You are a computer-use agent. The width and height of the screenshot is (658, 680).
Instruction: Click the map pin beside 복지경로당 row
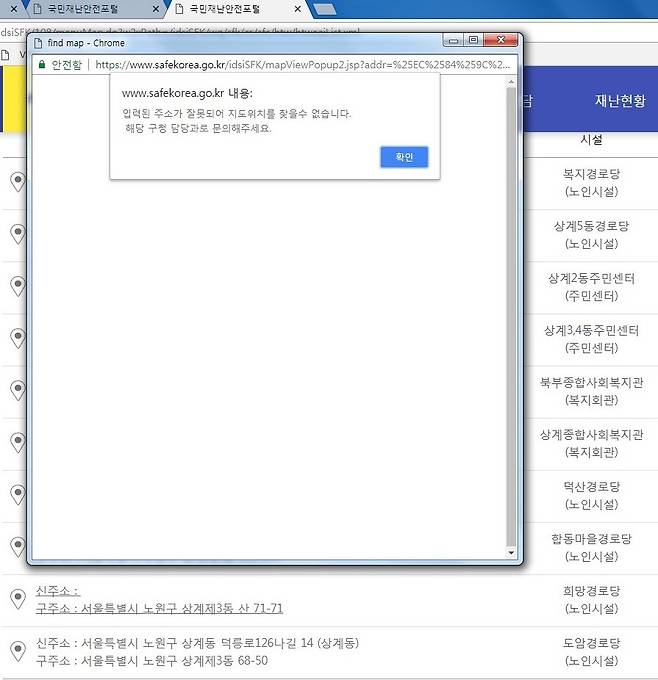tap(17, 182)
